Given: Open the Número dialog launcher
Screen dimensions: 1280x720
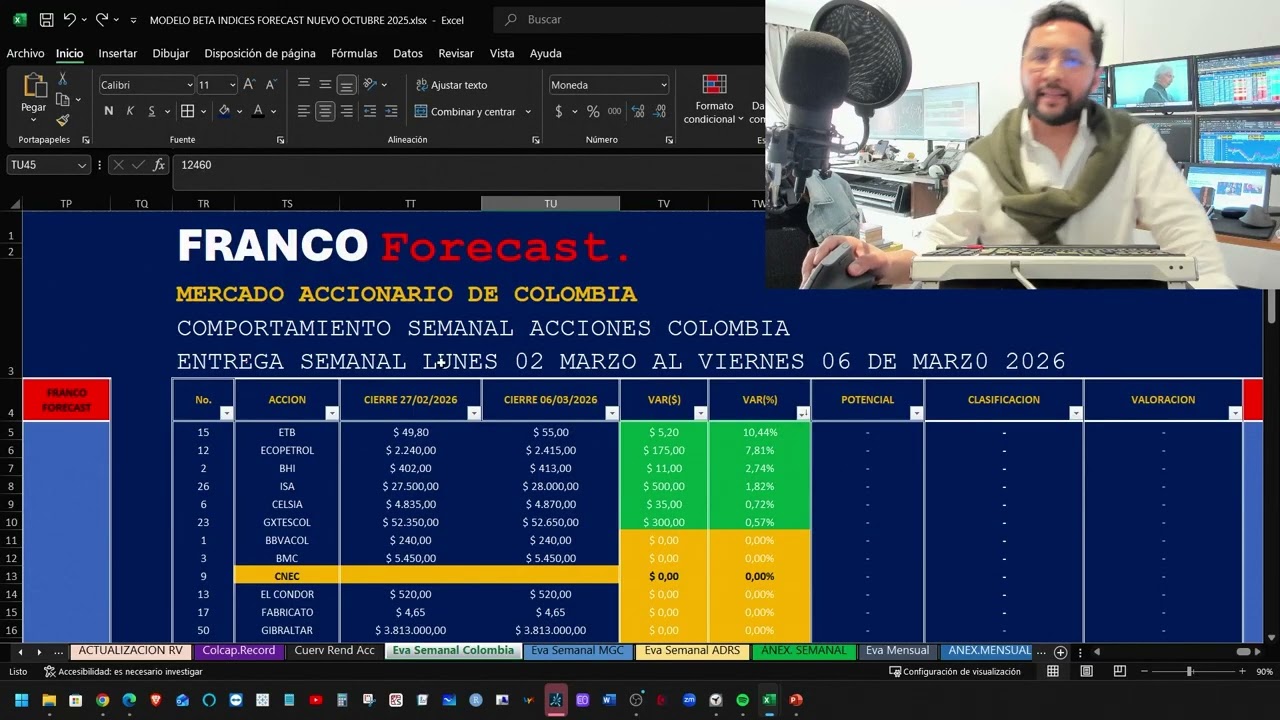Looking at the screenshot, I should [668, 140].
